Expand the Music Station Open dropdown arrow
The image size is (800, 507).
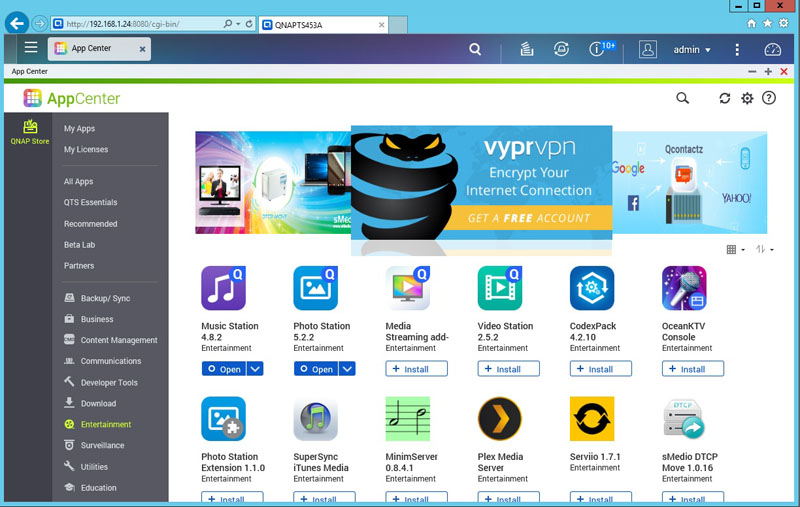[255, 368]
